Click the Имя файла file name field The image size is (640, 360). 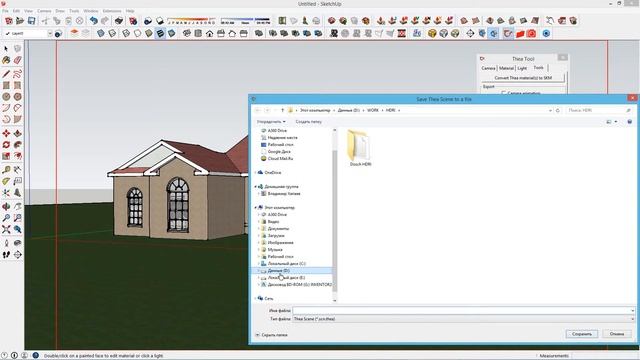point(464,311)
